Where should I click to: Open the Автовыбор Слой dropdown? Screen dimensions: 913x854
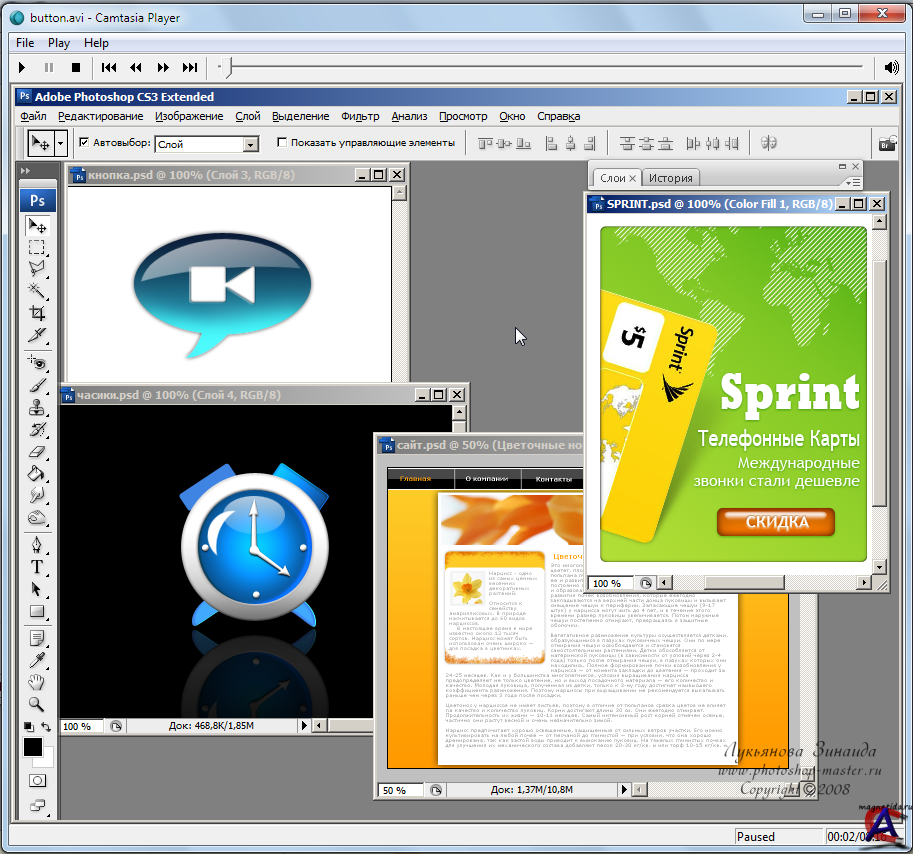(x=250, y=144)
